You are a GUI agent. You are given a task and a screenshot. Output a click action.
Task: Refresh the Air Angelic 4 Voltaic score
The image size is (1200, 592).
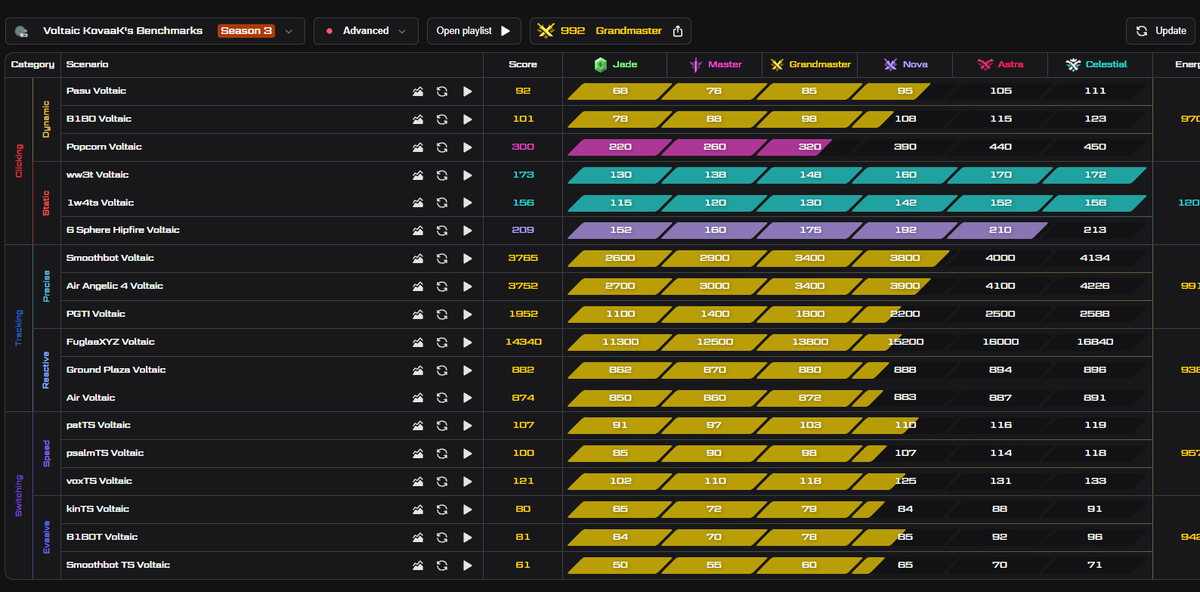[442, 286]
